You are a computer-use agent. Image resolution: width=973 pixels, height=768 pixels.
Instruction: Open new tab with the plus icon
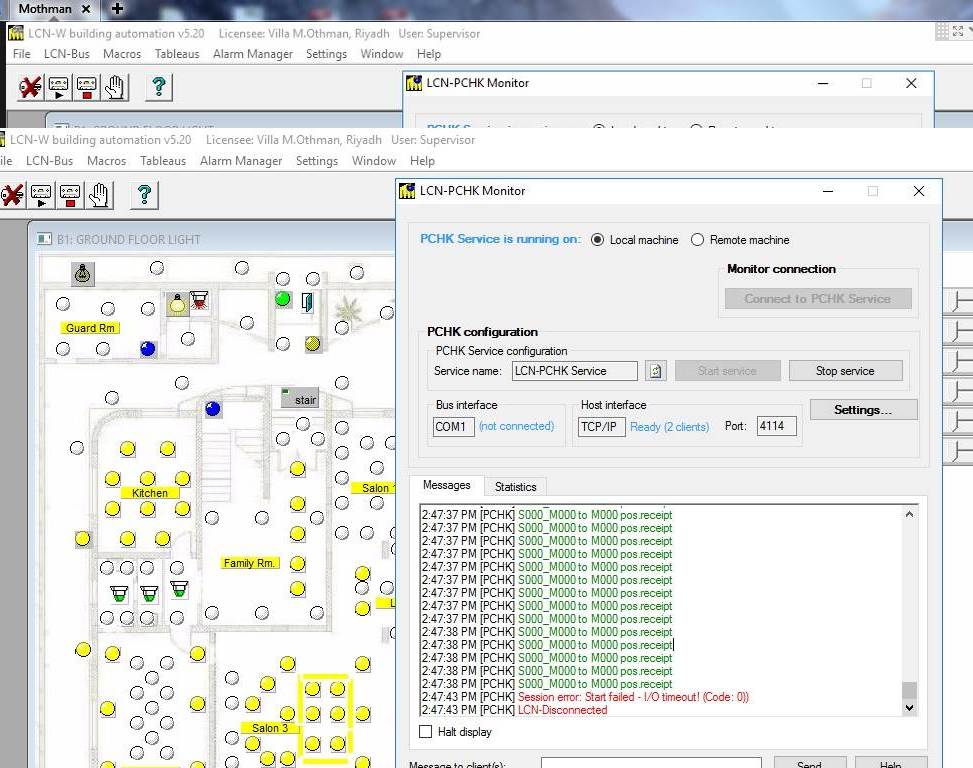pyautogui.click(x=117, y=9)
